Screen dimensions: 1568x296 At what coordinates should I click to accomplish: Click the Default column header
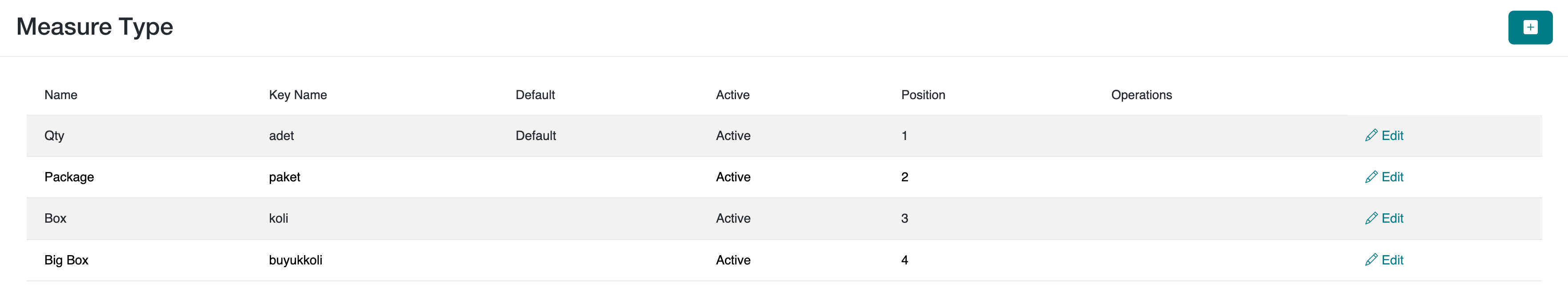point(535,95)
